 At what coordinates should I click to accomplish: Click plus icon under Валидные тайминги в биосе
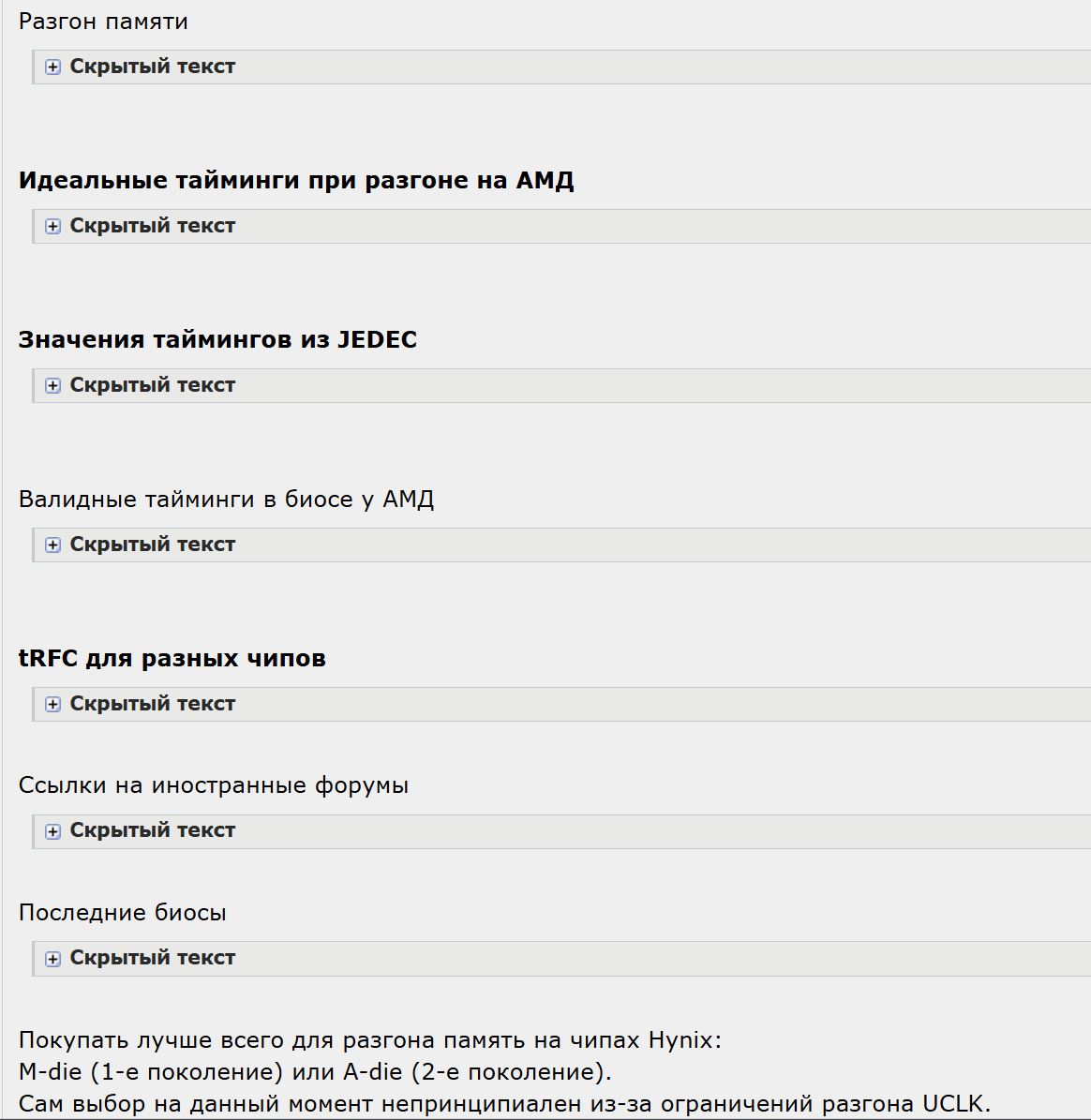(x=53, y=545)
